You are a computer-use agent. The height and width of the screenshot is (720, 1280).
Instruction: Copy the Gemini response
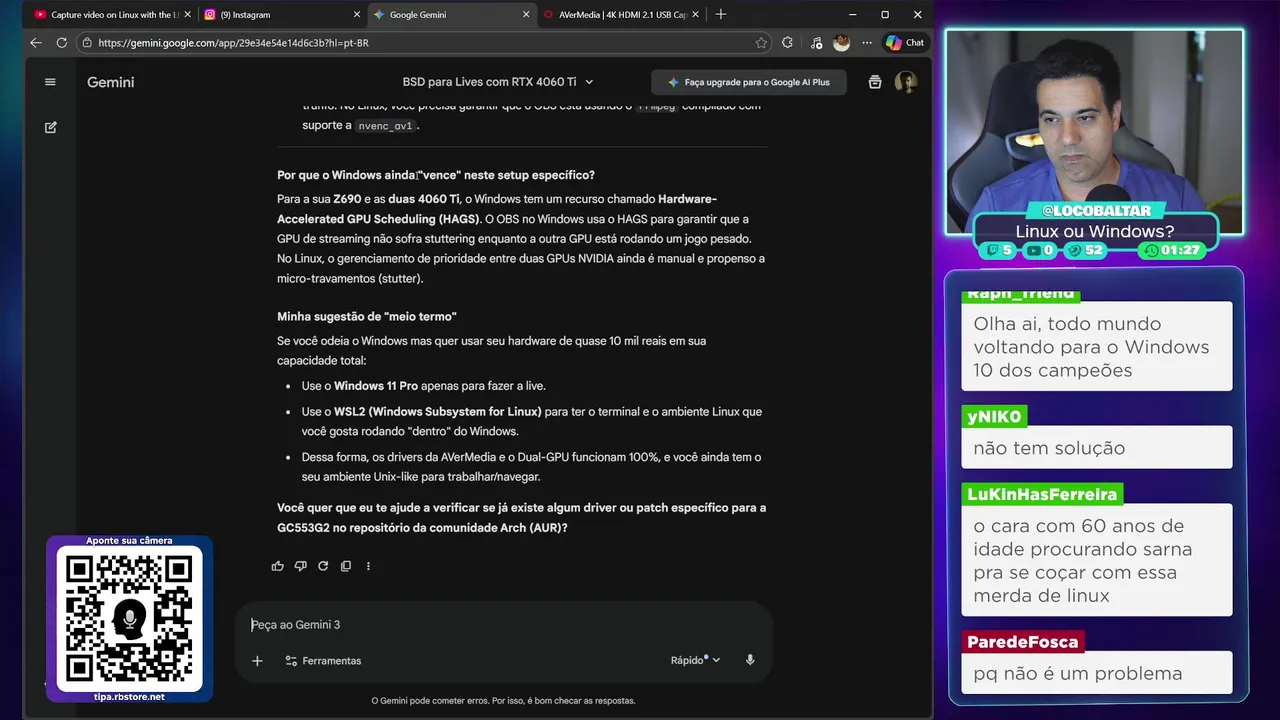(x=346, y=566)
